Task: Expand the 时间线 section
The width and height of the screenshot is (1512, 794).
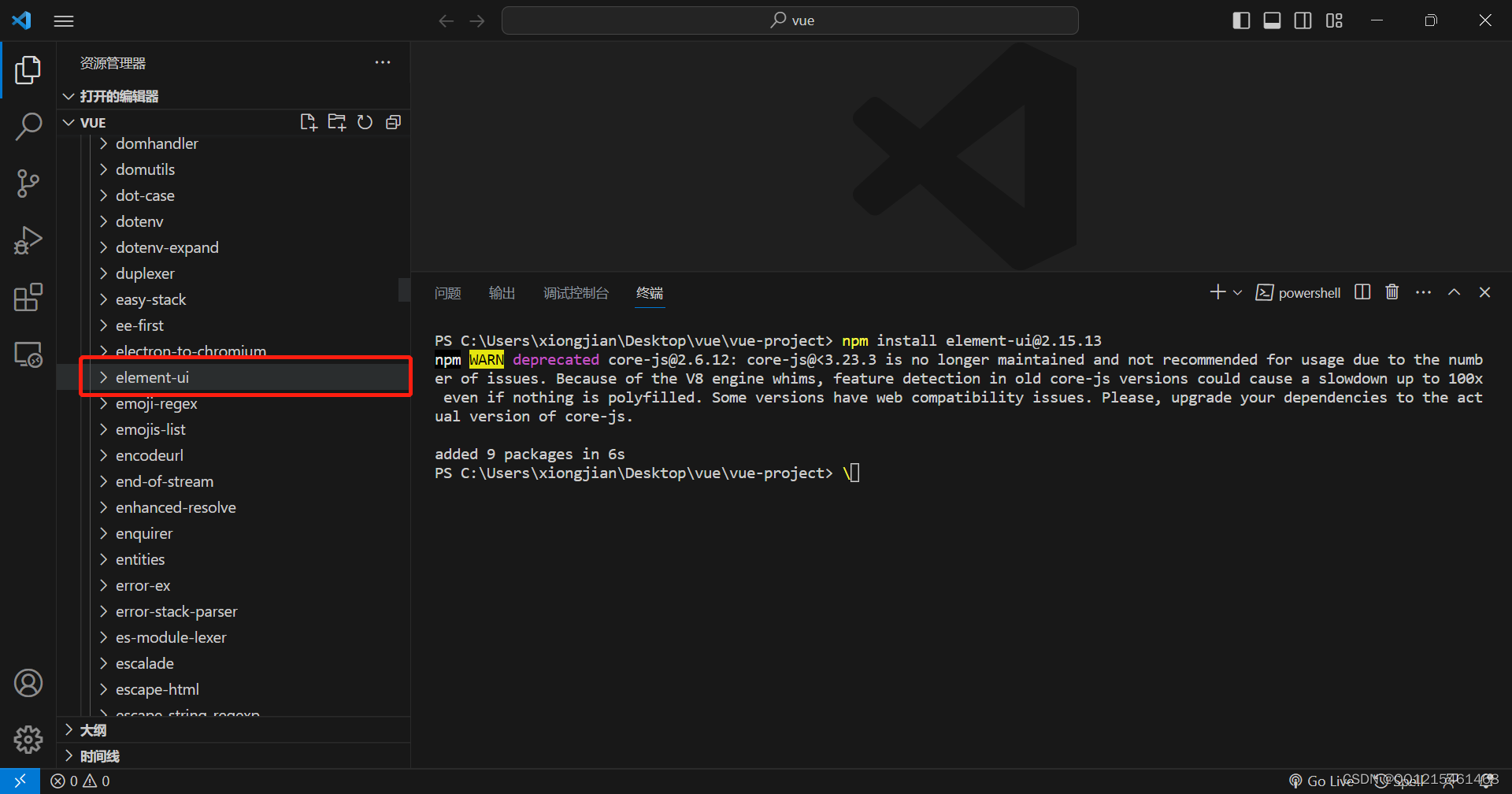Action: coord(233,756)
